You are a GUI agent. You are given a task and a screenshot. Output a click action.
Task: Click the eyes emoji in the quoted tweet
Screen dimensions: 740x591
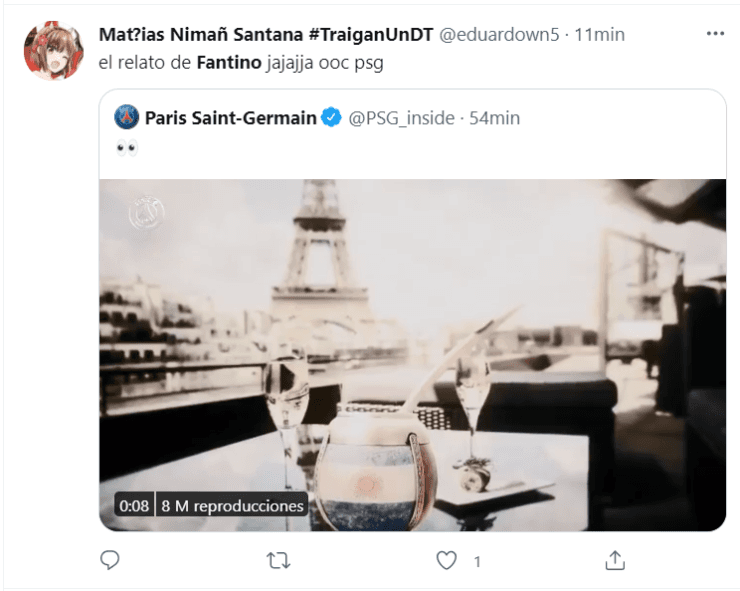point(127,148)
